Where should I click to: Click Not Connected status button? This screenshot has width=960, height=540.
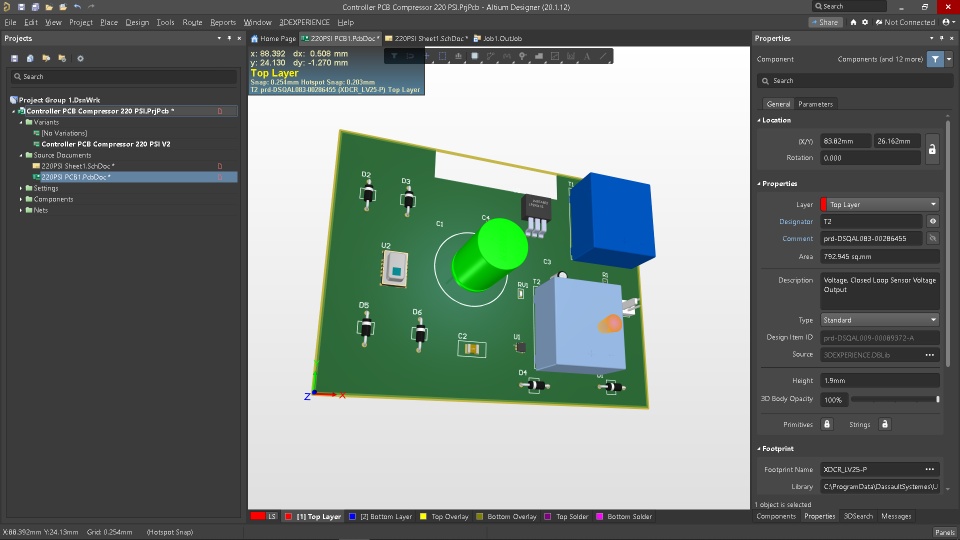click(905, 22)
